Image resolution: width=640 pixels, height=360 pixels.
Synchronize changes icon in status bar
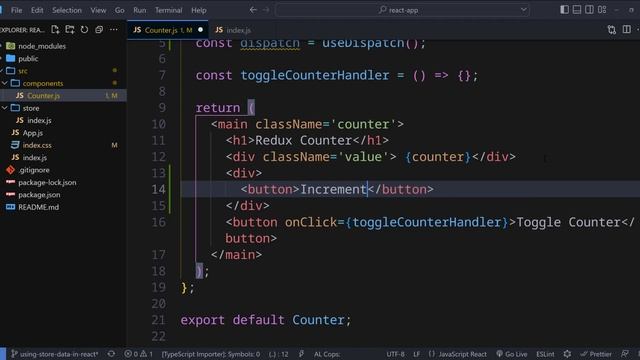111,354
